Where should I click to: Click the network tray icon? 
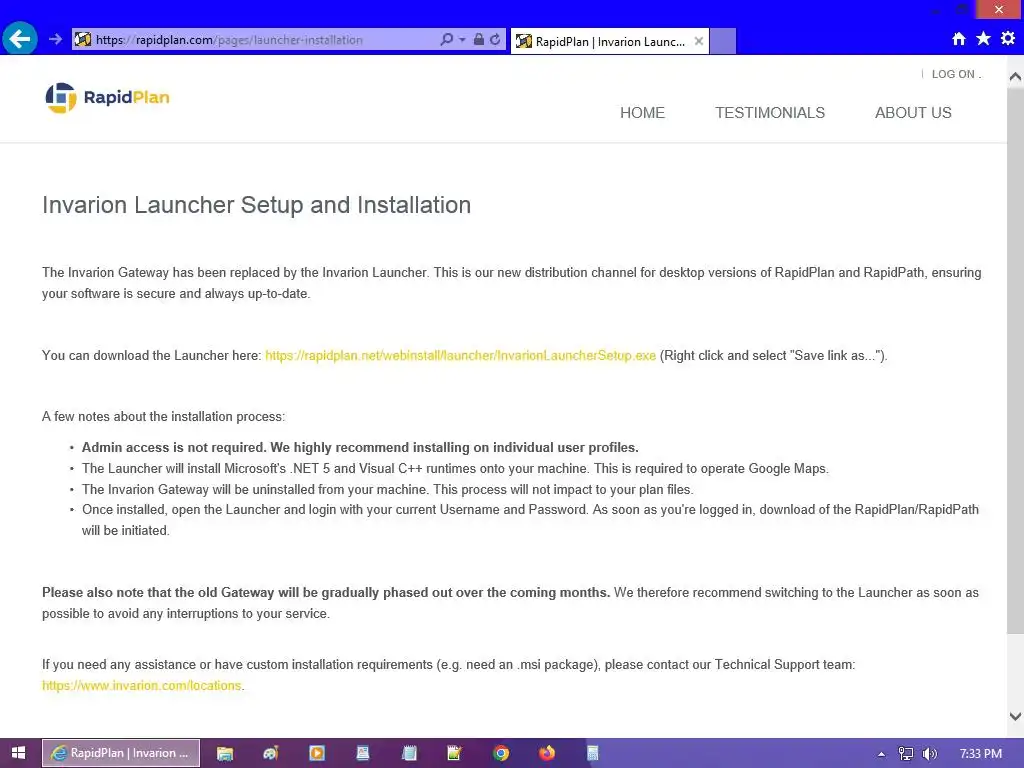pos(905,754)
